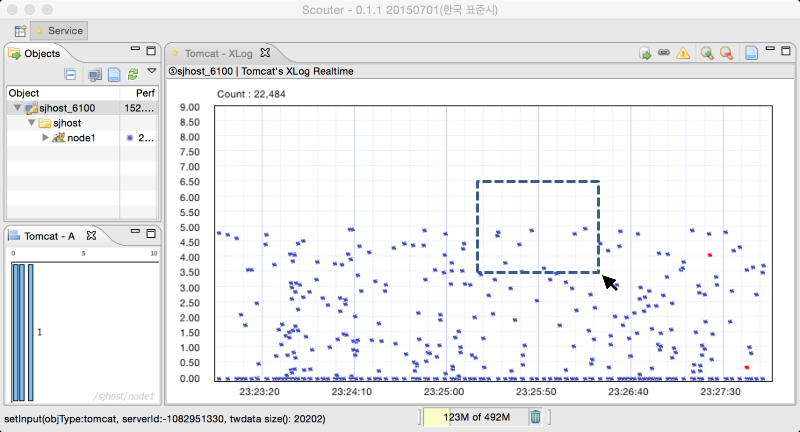Click the /sjhost/node1 label in Tomcat - A chart

coord(124,396)
